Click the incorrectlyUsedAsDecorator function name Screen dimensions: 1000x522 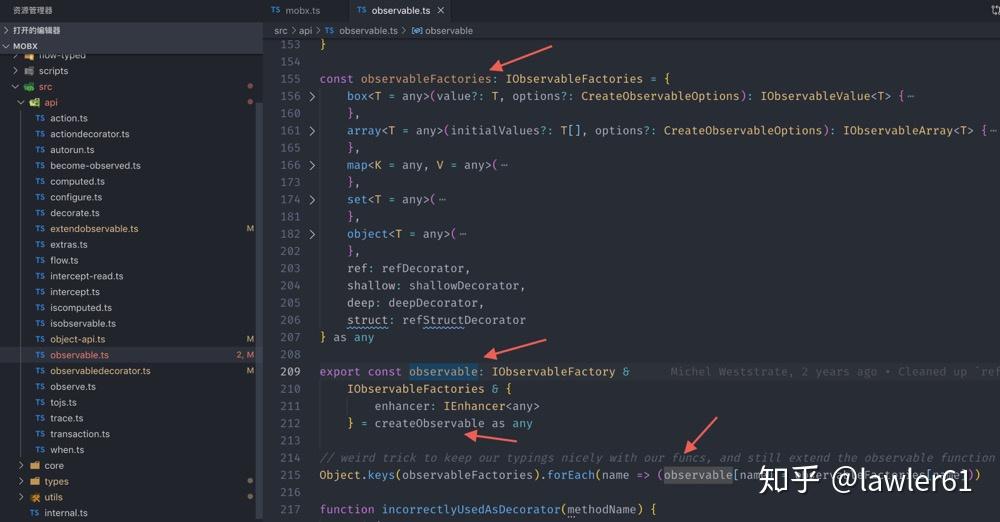[471, 509]
